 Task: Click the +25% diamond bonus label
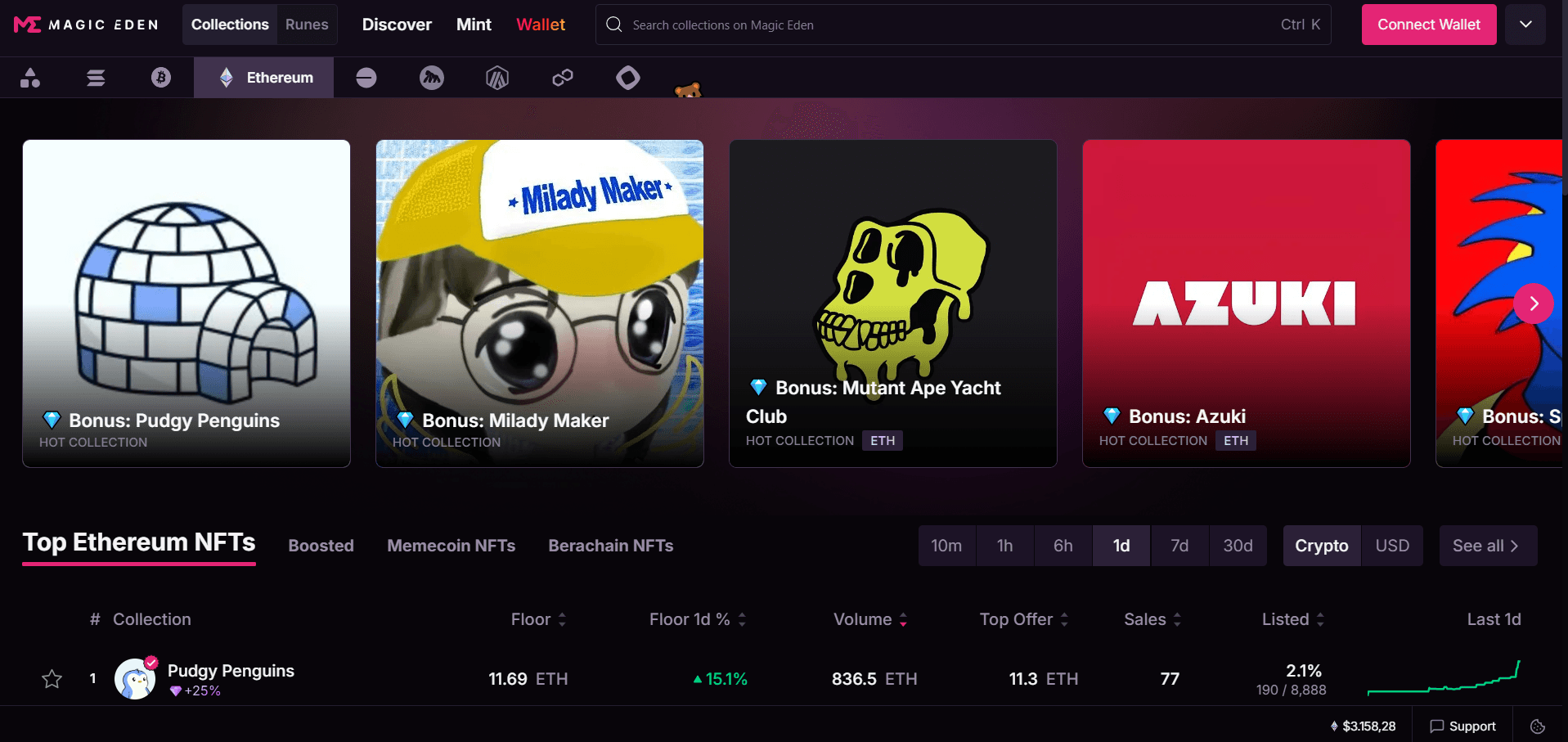pyautogui.click(x=195, y=691)
